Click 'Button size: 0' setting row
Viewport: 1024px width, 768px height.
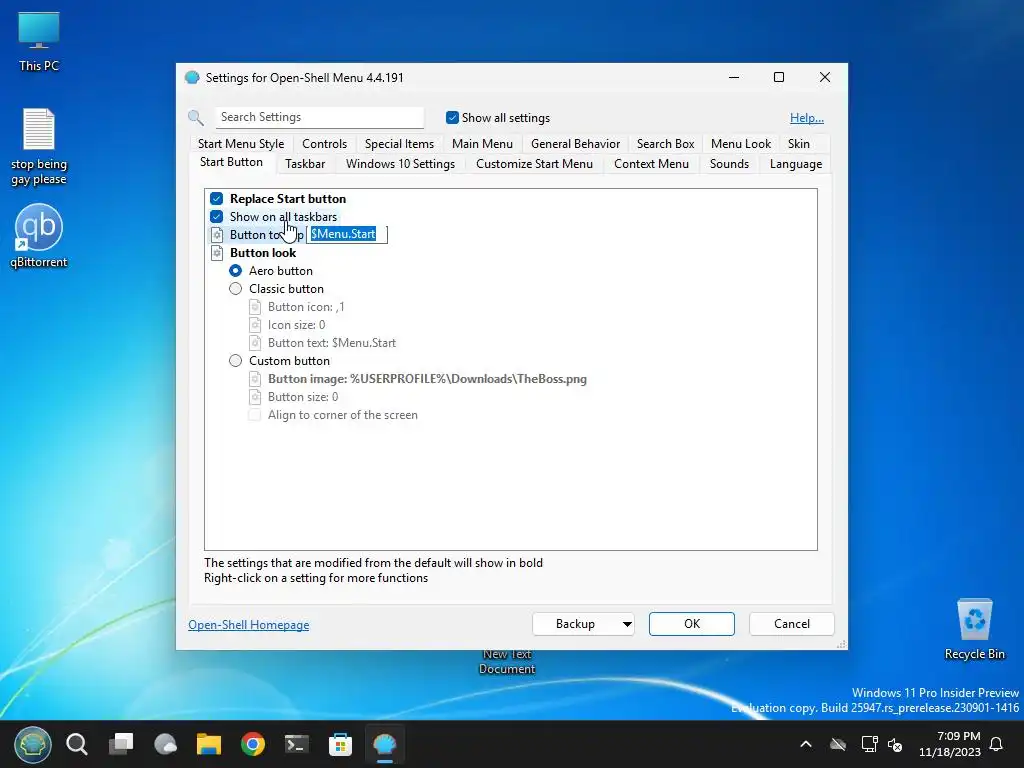click(303, 397)
